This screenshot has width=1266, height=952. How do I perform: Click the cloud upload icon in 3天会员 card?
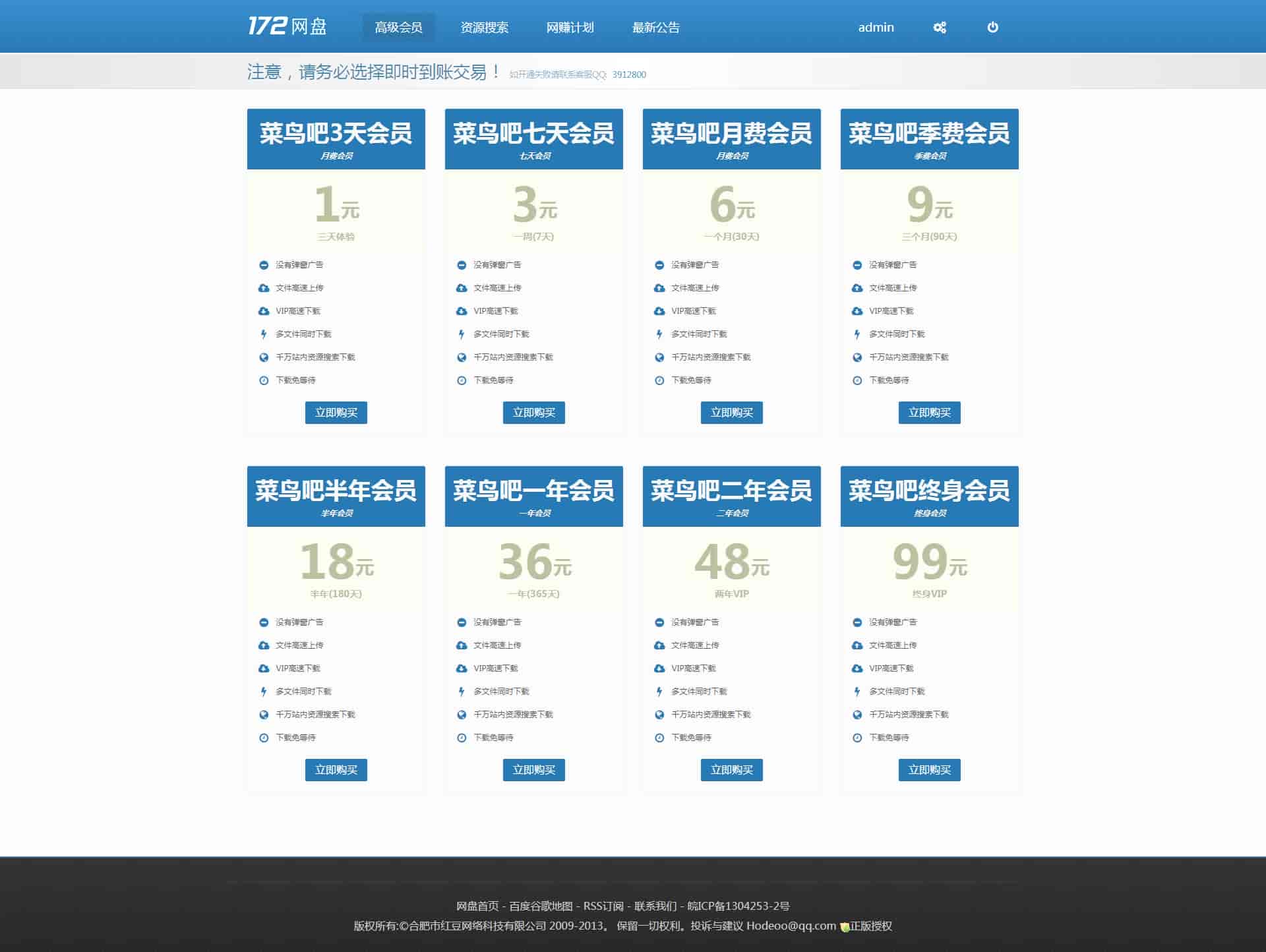click(x=264, y=288)
